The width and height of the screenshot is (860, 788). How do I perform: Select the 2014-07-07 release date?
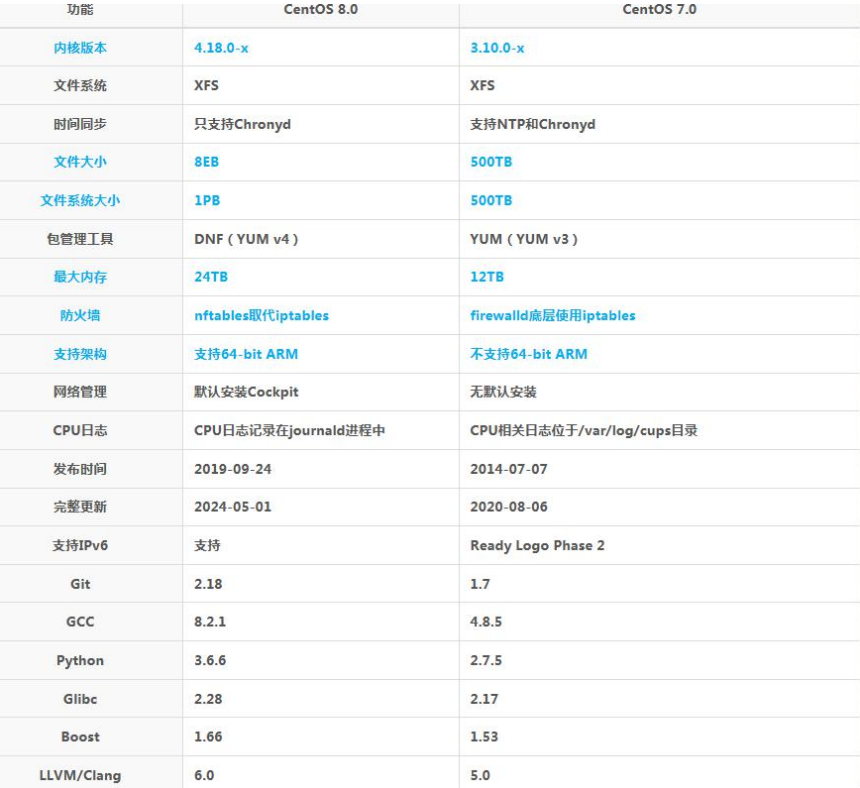pyautogui.click(x=508, y=469)
